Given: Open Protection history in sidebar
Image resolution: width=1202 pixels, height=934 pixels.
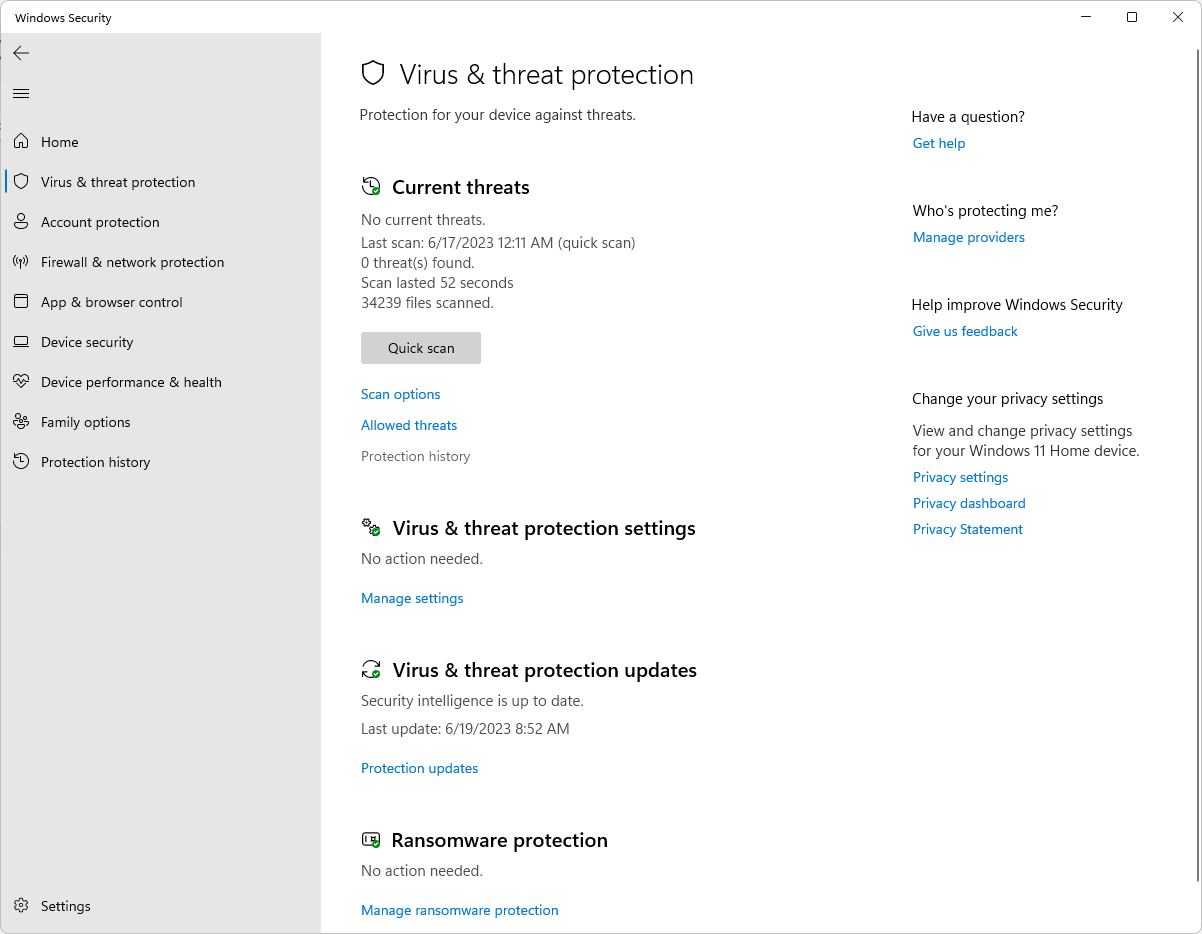Looking at the screenshot, I should coord(95,462).
